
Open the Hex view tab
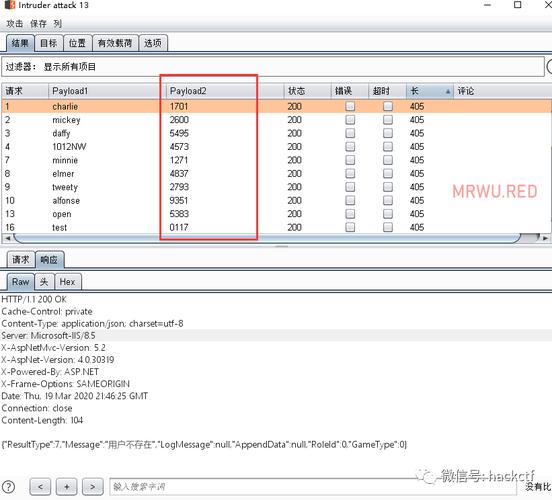click(x=68, y=282)
